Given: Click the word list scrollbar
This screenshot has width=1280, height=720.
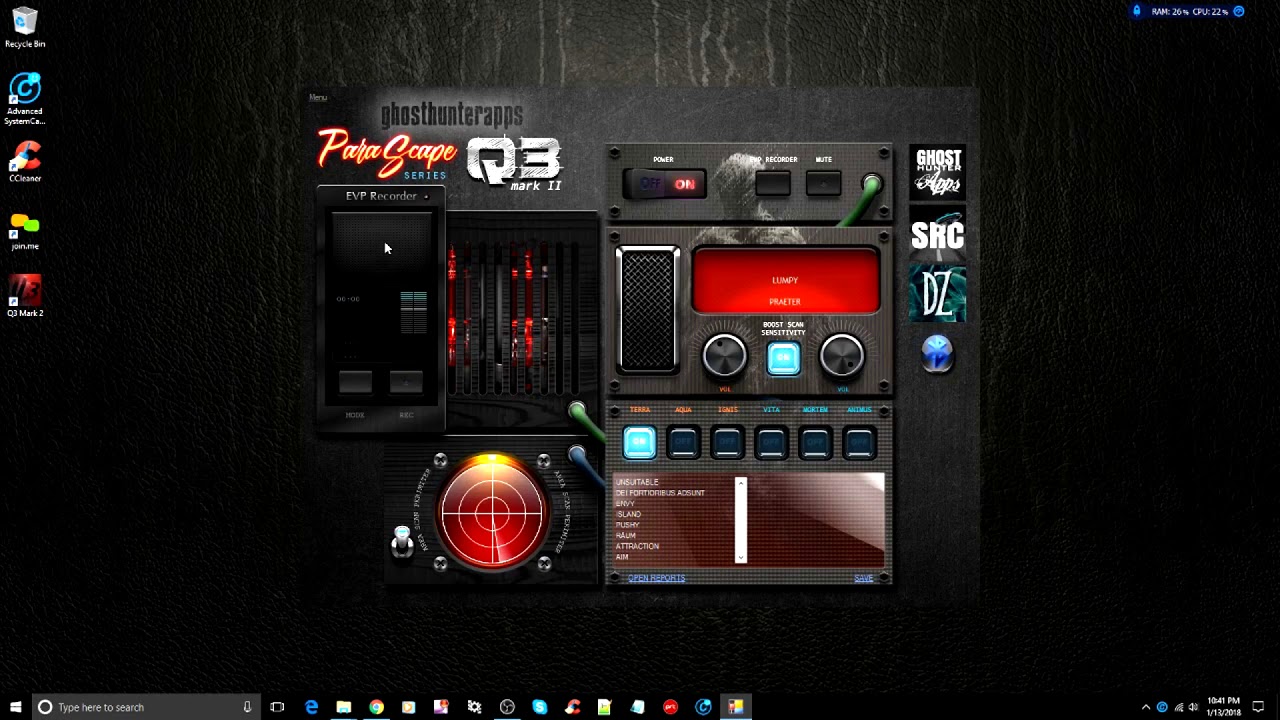Looking at the screenshot, I should (x=741, y=520).
